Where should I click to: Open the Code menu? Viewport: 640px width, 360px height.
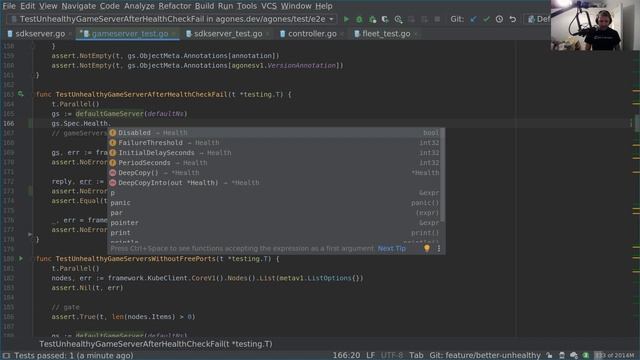pos(109,6)
